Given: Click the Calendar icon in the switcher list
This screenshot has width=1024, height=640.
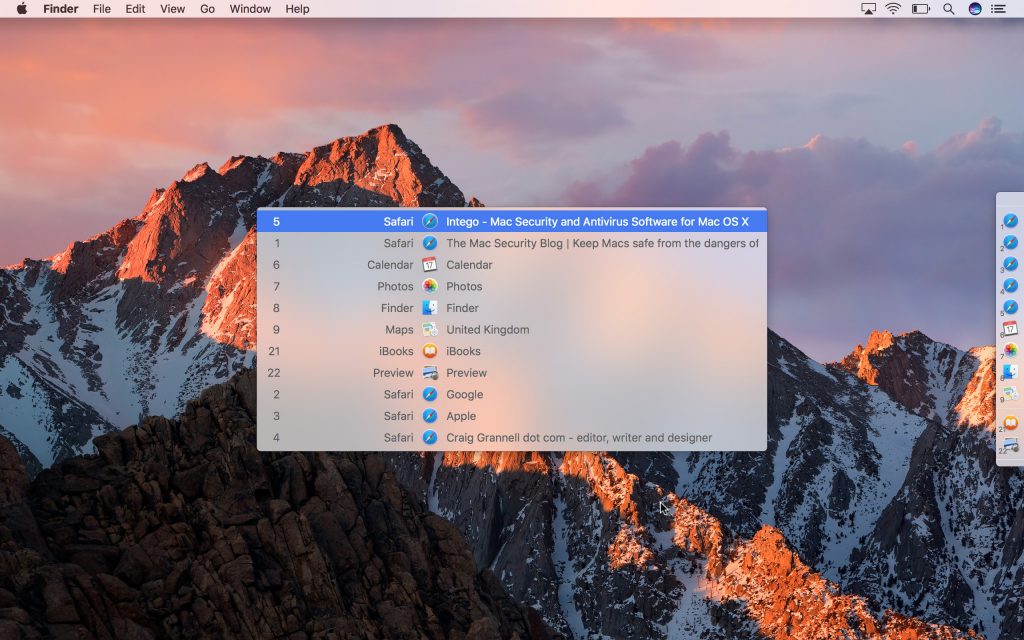Looking at the screenshot, I should (430, 265).
